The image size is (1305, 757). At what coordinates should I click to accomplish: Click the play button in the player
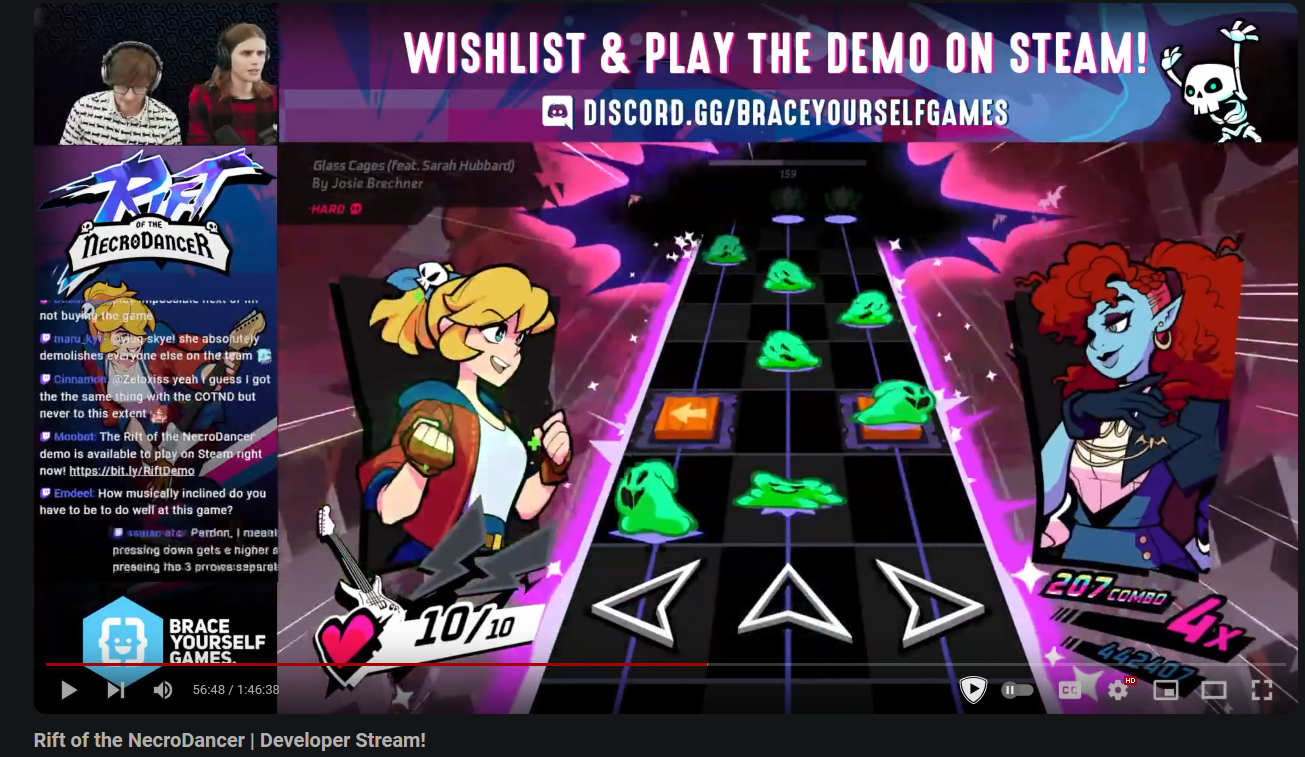tap(69, 690)
